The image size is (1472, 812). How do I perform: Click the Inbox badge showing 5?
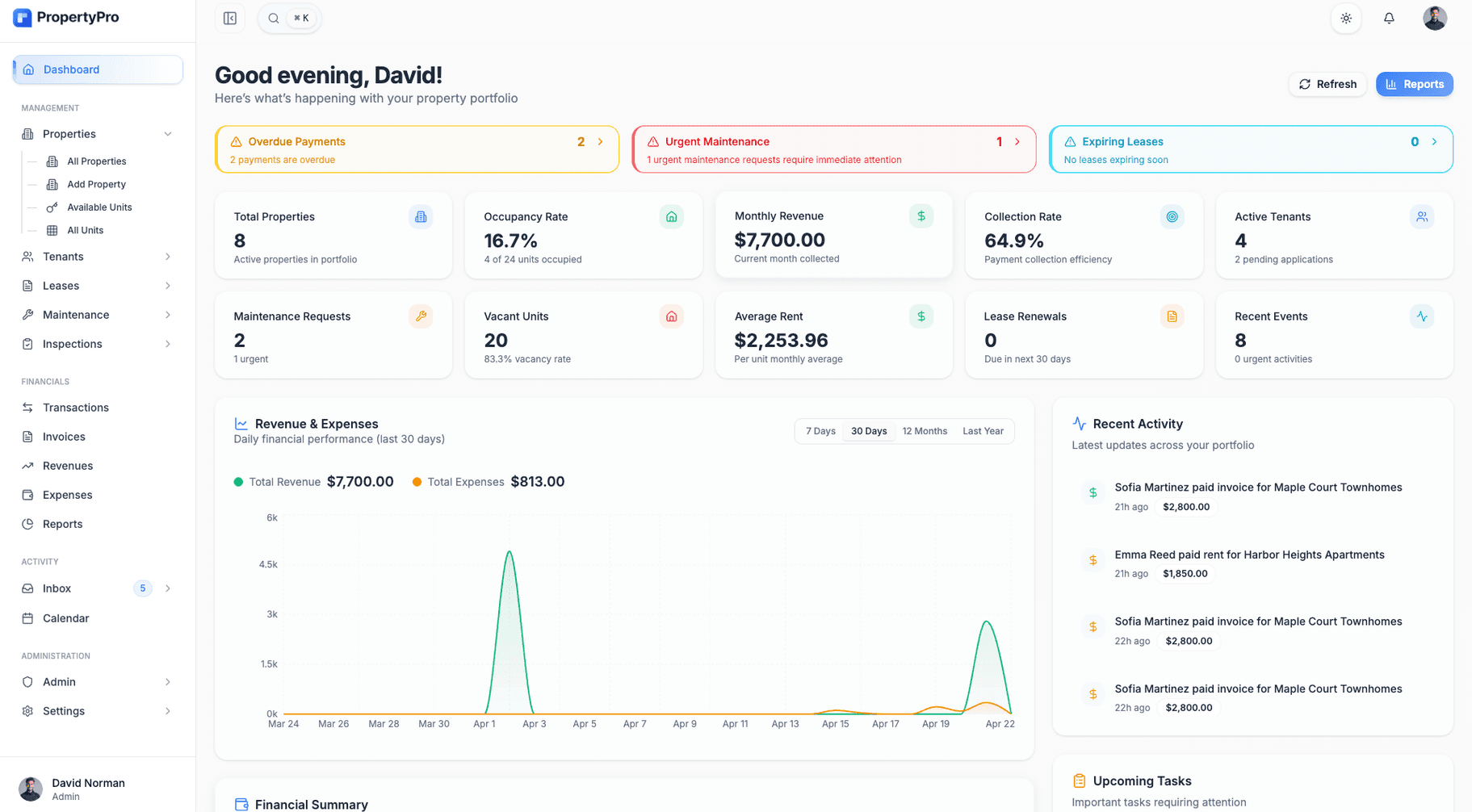pyautogui.click(x=143, y=588)
